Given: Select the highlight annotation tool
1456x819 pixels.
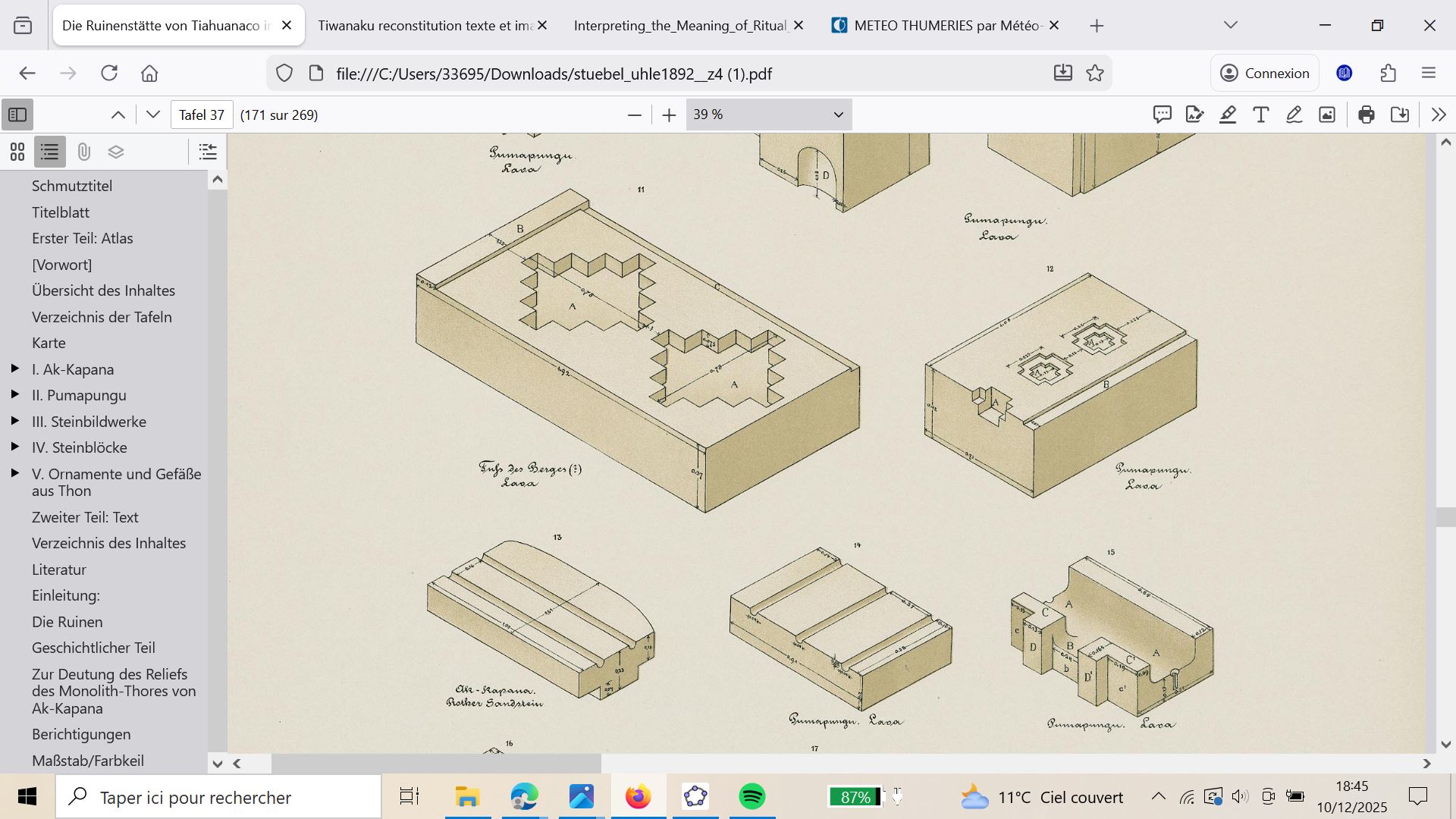Looking at the screenshot, I should 1228,115.
